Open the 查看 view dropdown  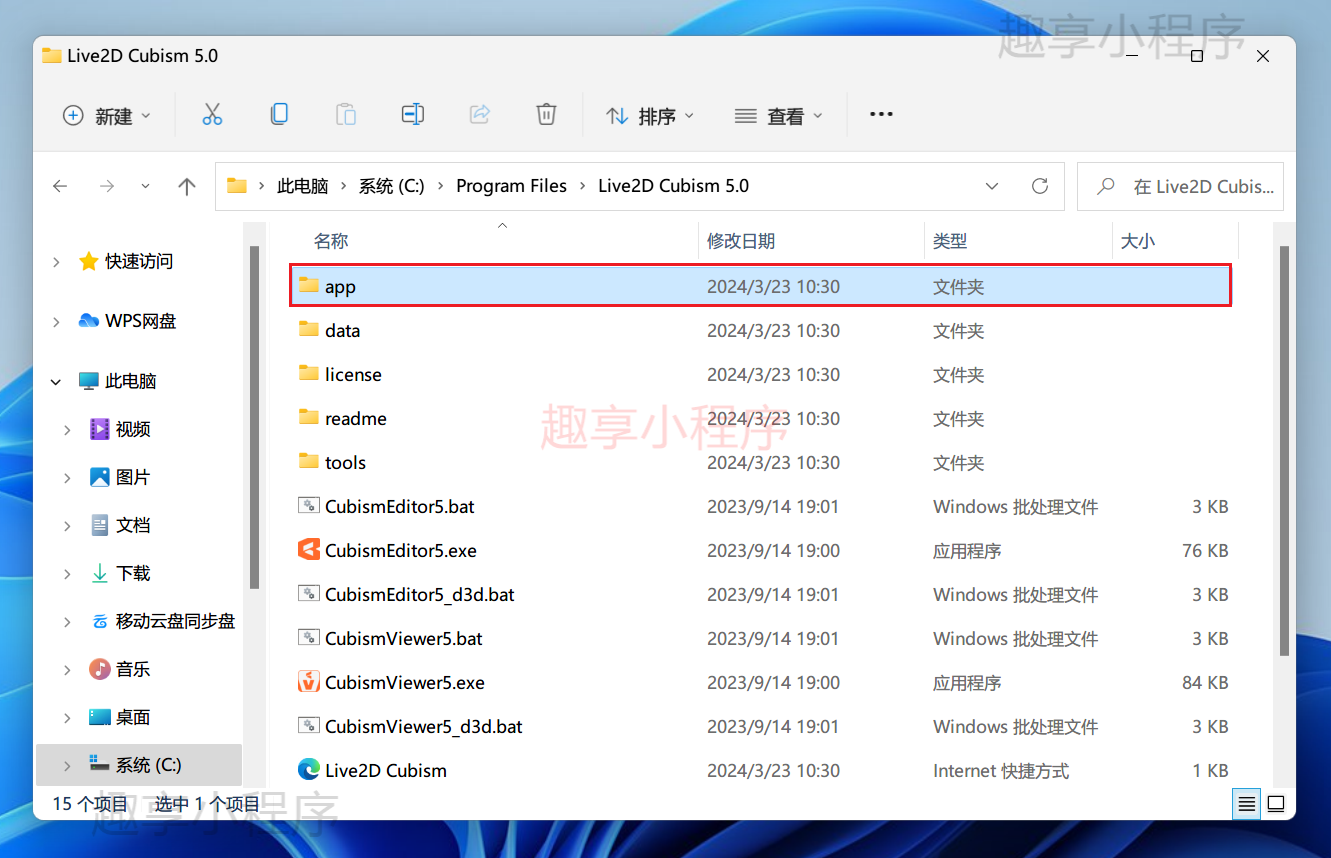(779, 115)
